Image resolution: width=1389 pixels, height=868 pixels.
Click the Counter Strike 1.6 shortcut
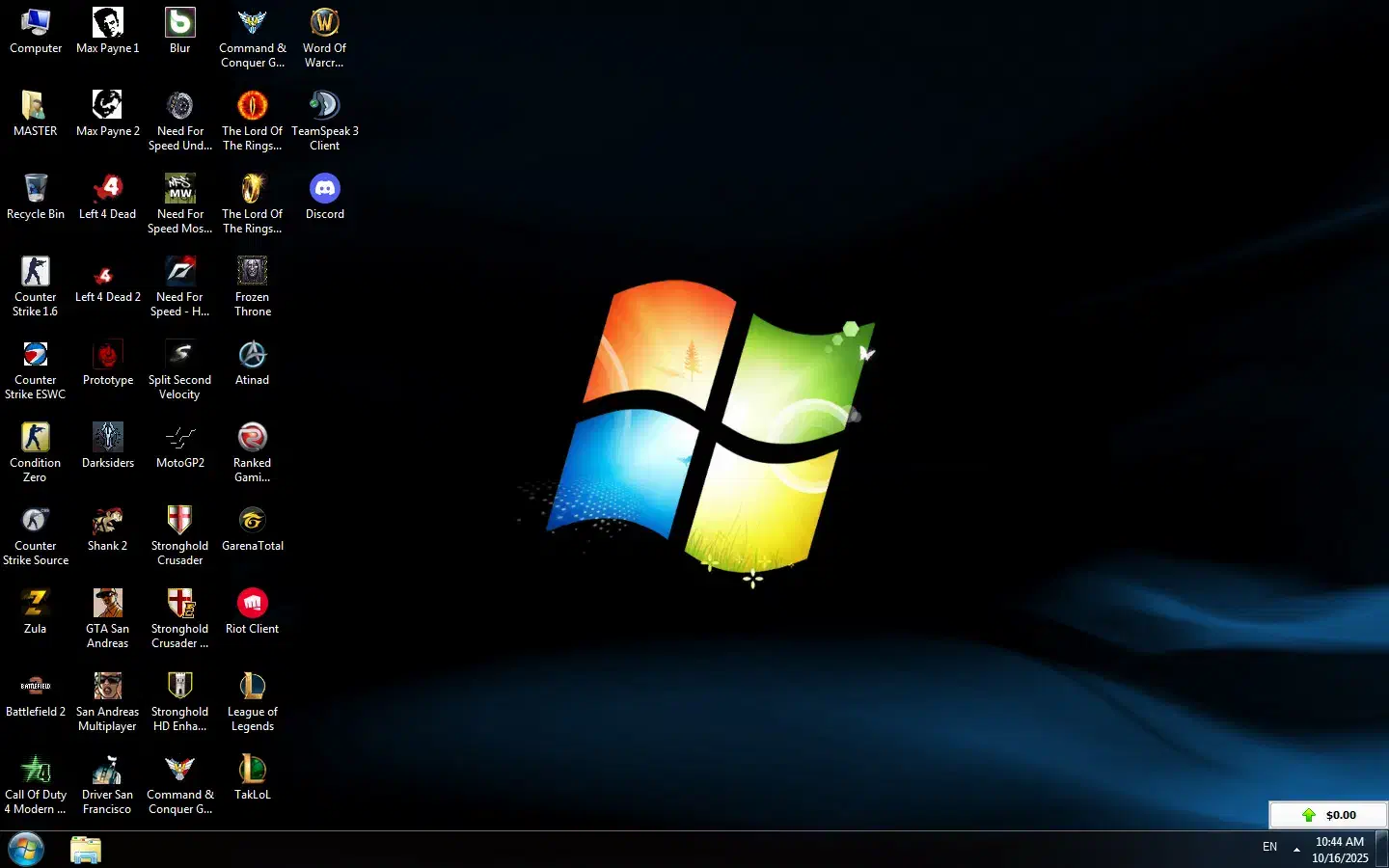36,272
